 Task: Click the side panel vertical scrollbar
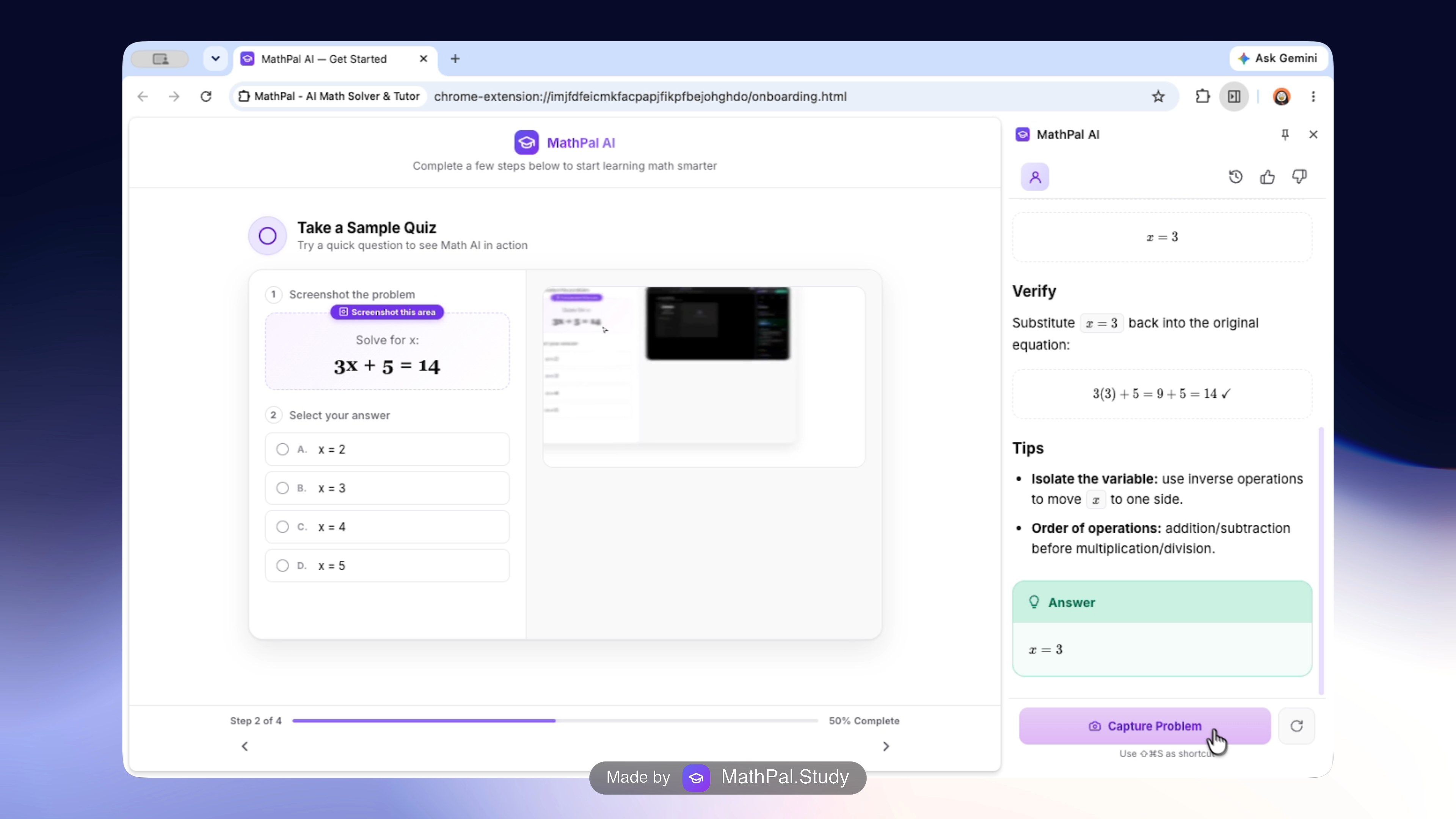tap(1321, 561)
